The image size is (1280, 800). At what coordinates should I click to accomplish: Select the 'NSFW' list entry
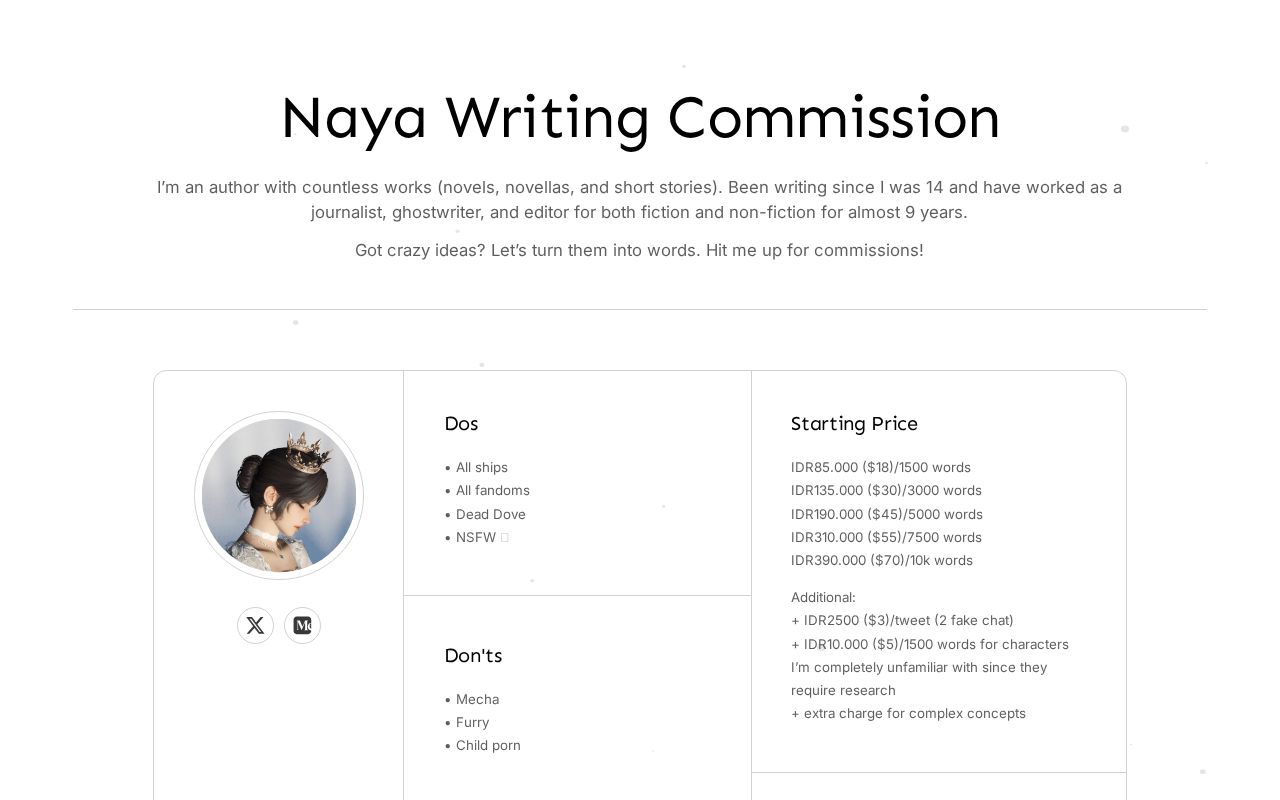coord(475,537)
